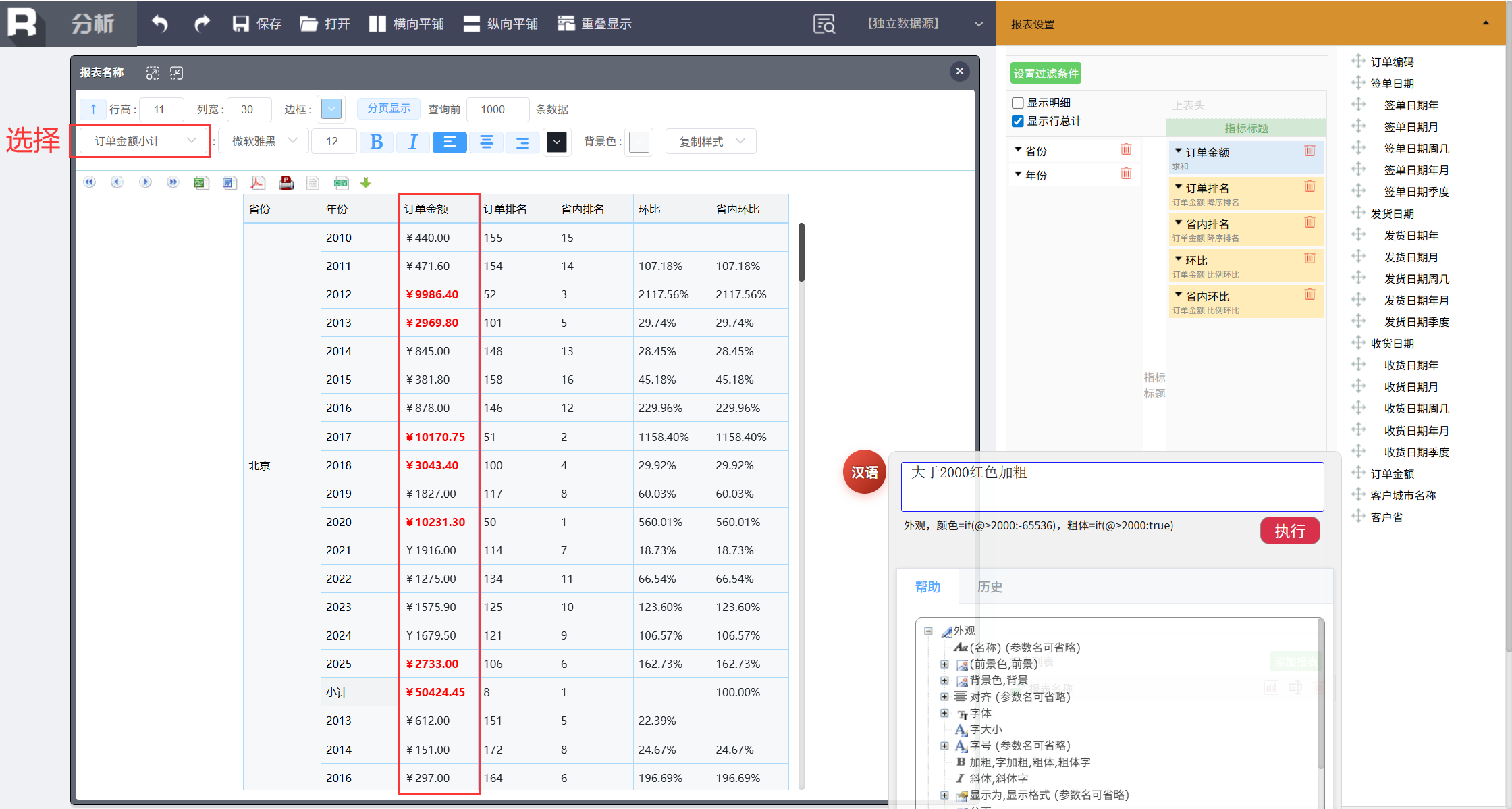Toggle the 分页显示 paging option
Screen dimensions: 1512x809
[x=389, y=109]
